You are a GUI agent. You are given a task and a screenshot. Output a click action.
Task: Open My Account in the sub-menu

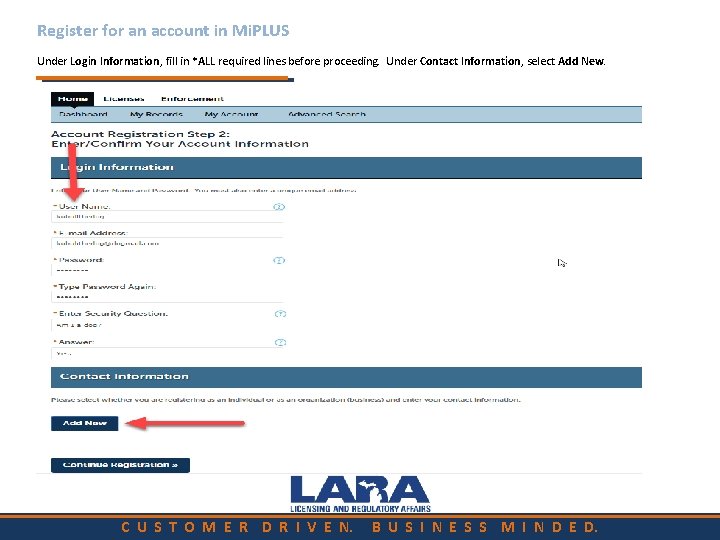231,114
